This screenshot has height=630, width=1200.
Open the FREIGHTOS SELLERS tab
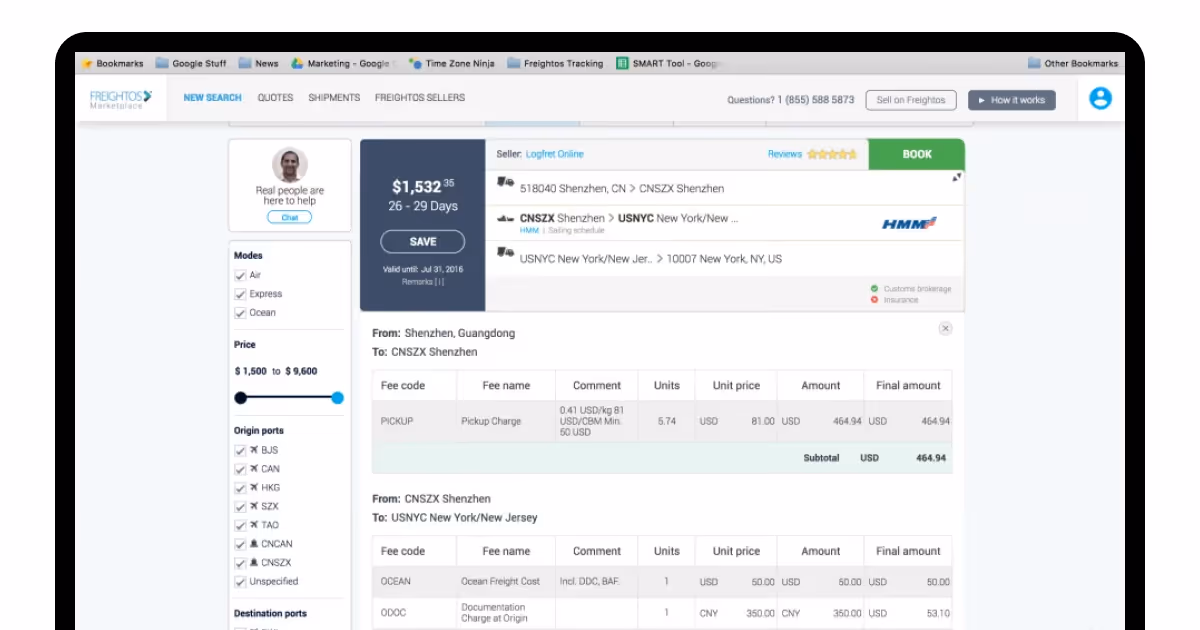point(420,98)
